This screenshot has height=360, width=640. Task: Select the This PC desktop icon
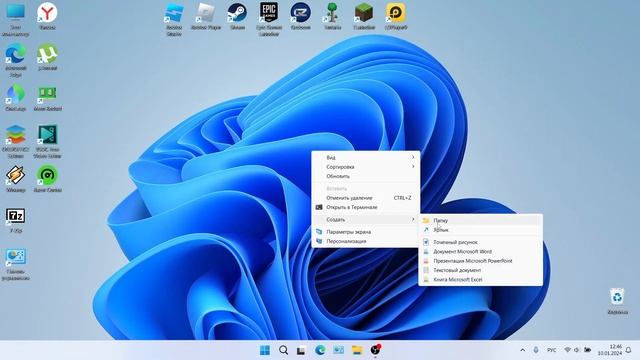pyautogui.click(x=16, y=19)
